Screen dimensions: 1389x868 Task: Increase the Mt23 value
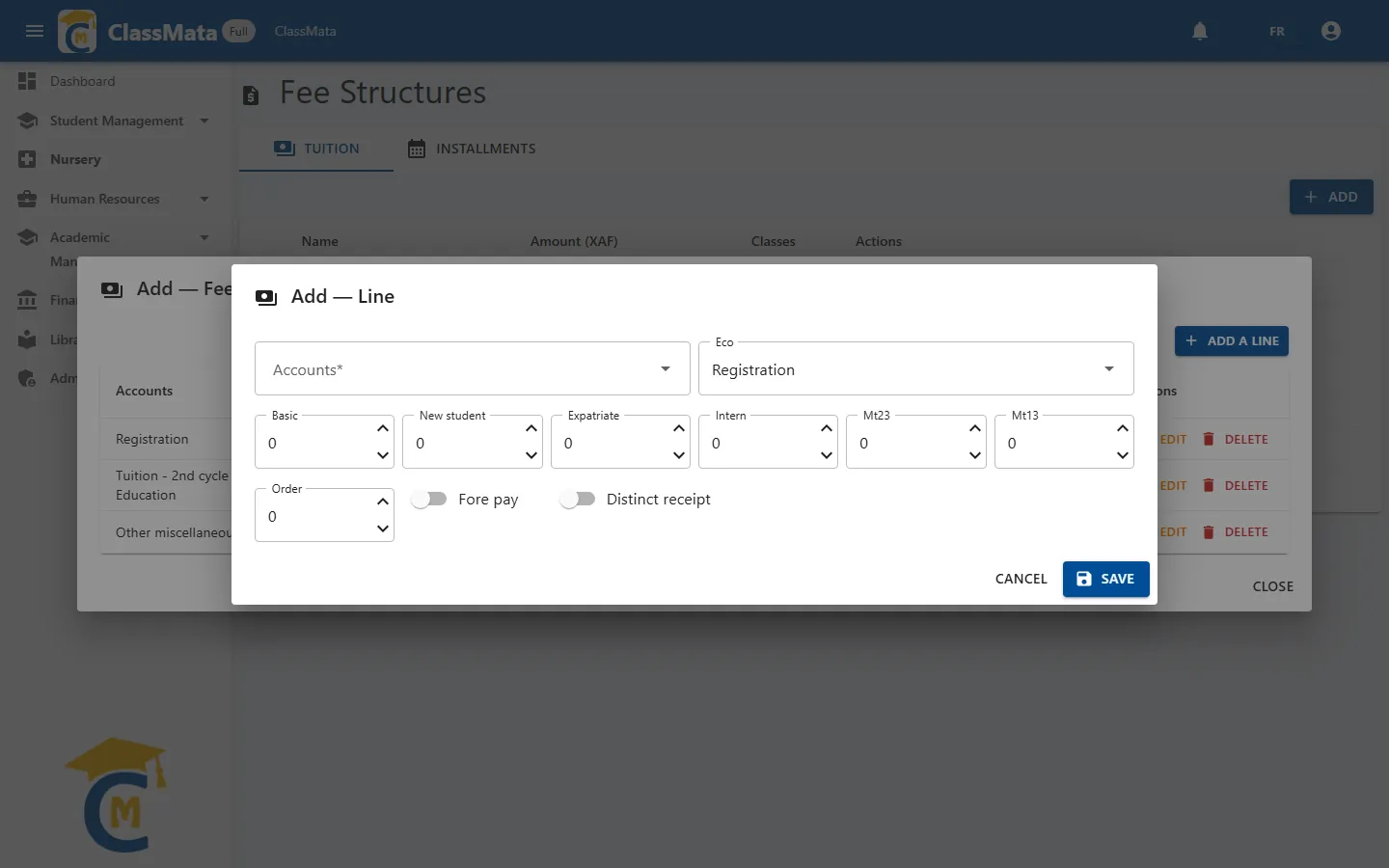tap(975, 428)
